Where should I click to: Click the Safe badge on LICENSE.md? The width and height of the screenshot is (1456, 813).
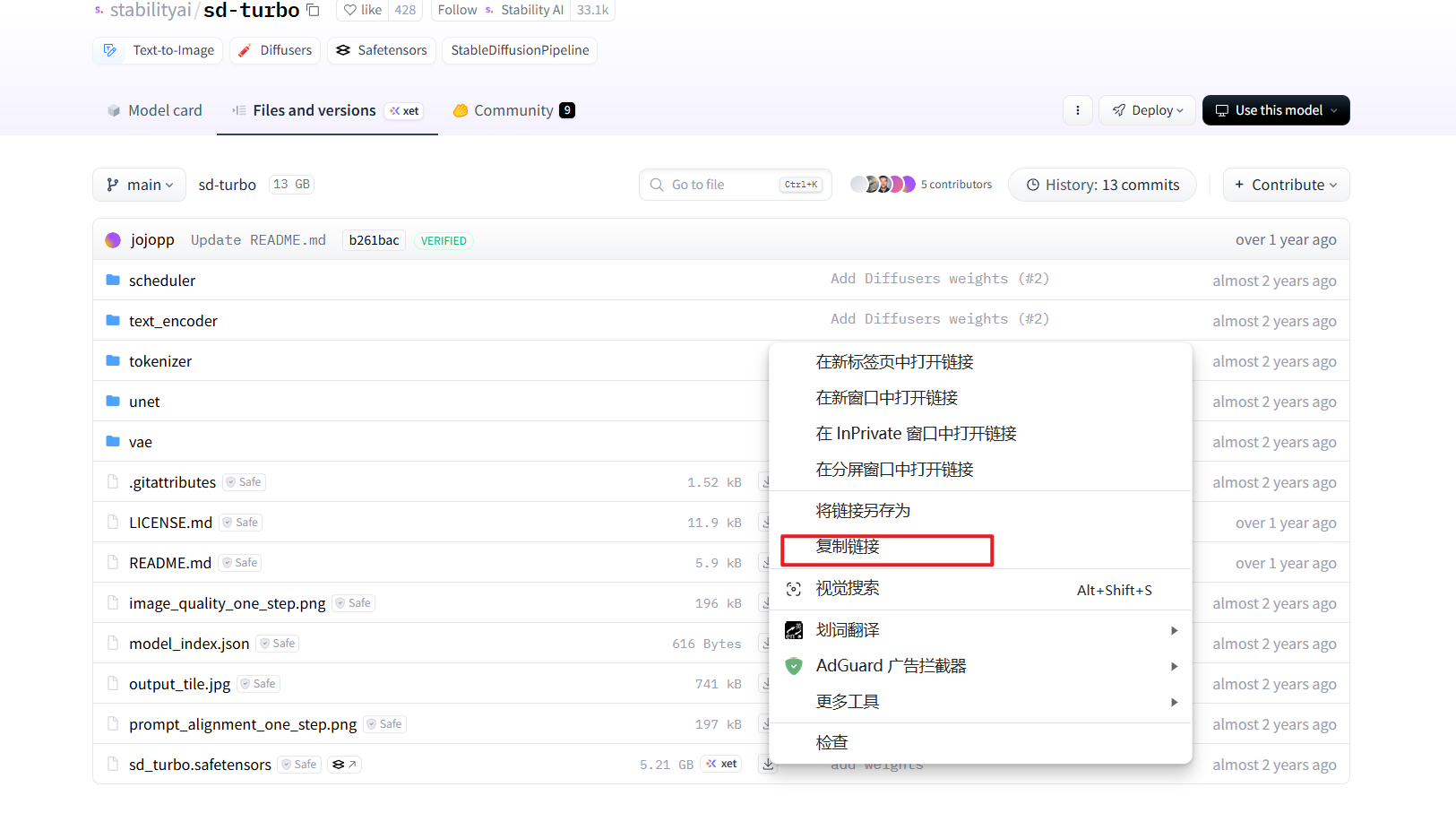point(240,523)
